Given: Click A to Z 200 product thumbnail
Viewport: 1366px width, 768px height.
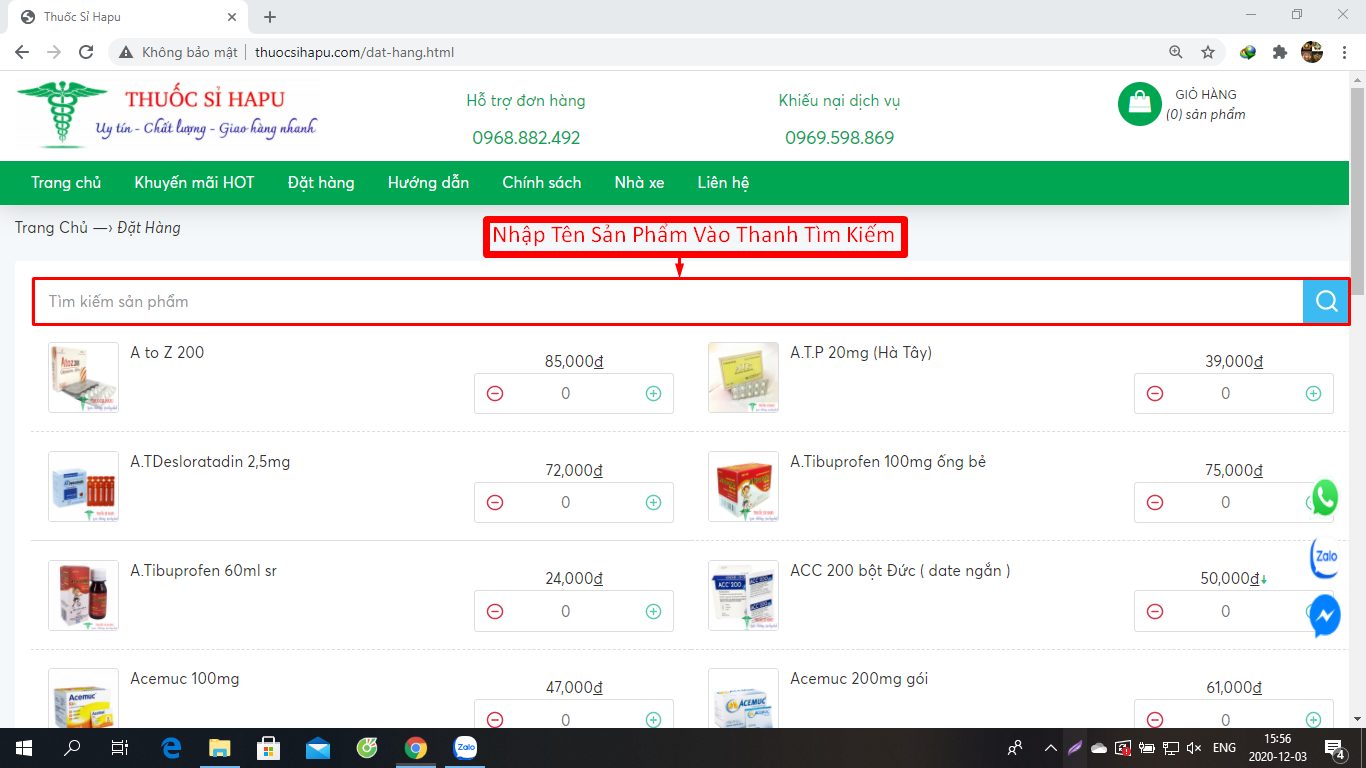Looking at the screenshot, I should (84, 378).
